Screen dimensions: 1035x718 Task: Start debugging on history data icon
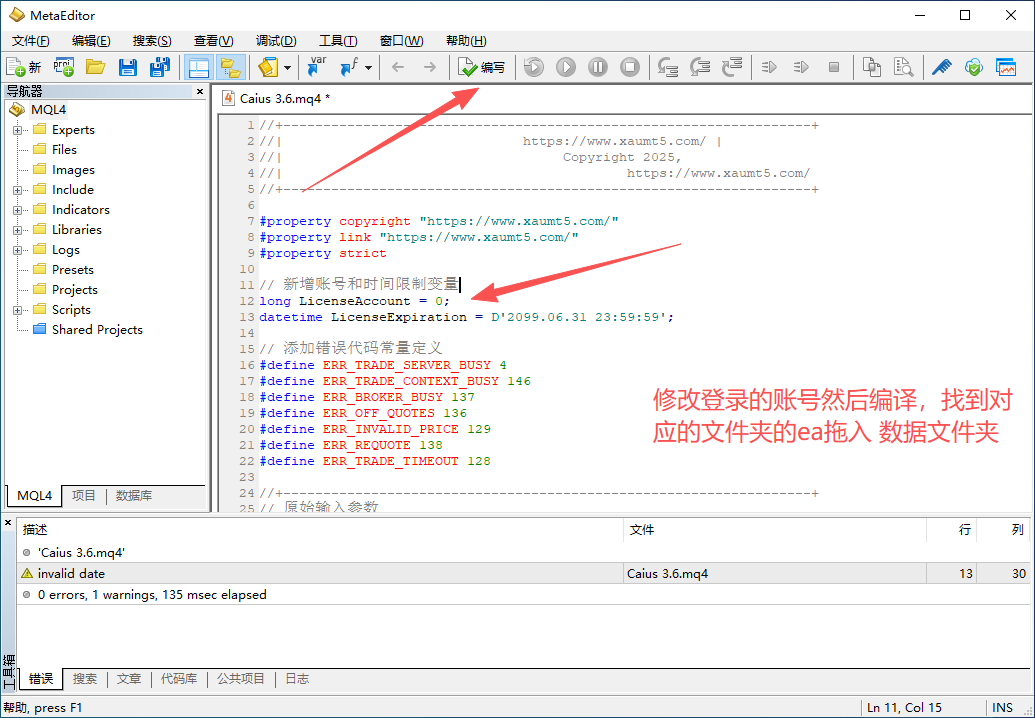point(533,67)
